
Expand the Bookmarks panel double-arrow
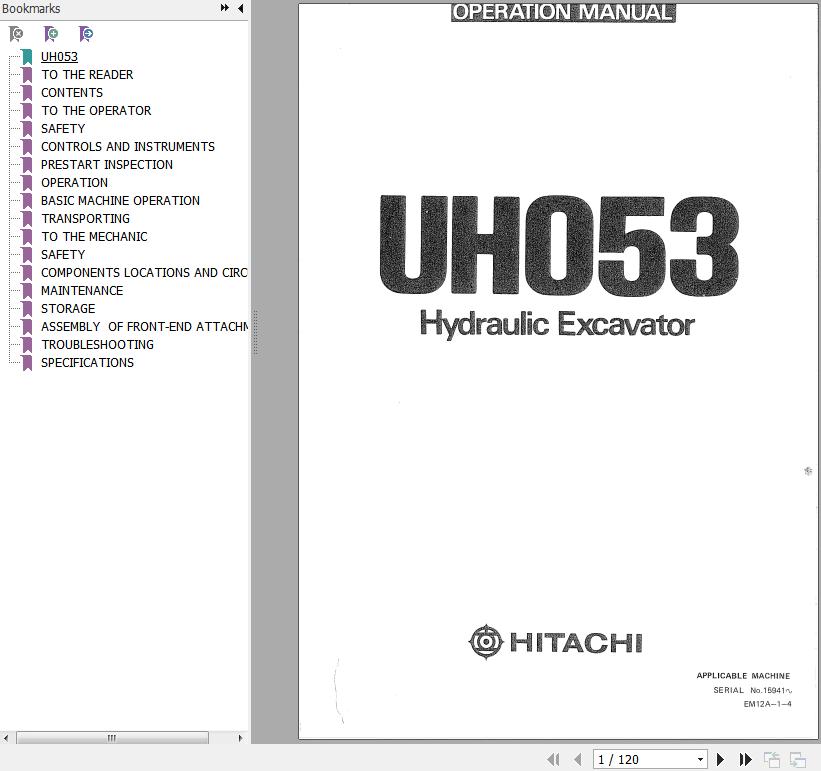[225, 8]
